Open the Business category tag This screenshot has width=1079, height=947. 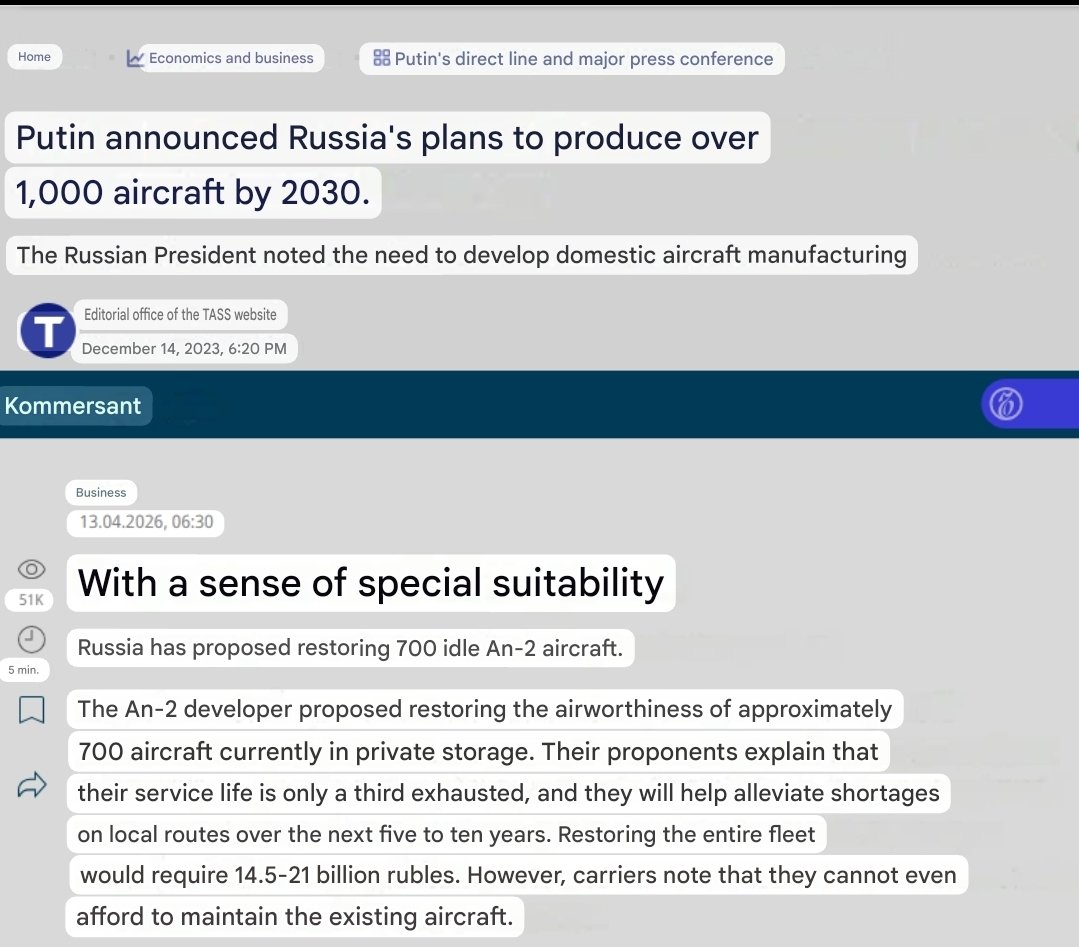(x=101, y=493)
